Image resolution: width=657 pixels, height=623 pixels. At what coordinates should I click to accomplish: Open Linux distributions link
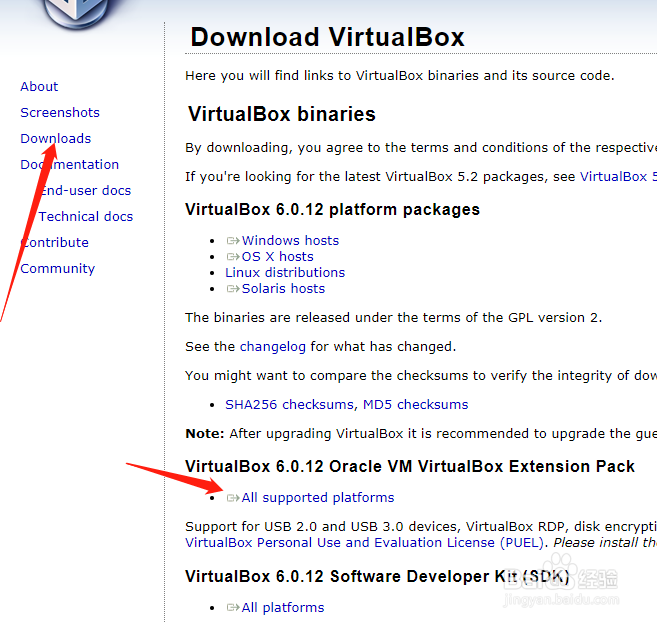285,273
